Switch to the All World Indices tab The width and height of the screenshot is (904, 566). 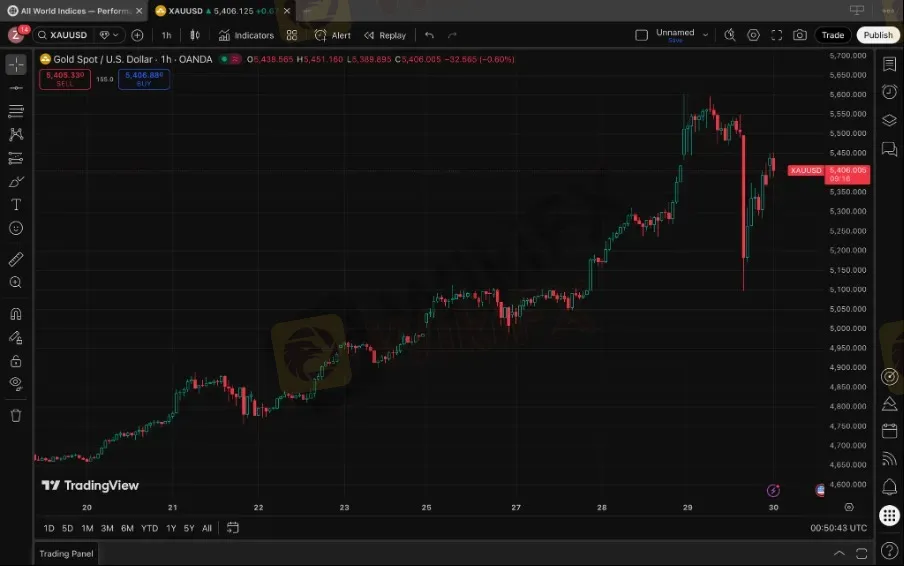pyautogui.click(x=74, y=10)
